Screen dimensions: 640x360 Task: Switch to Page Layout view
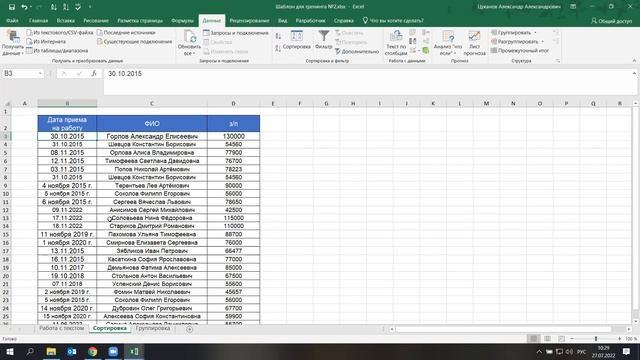pyautogui.click(x=547, y=339)
